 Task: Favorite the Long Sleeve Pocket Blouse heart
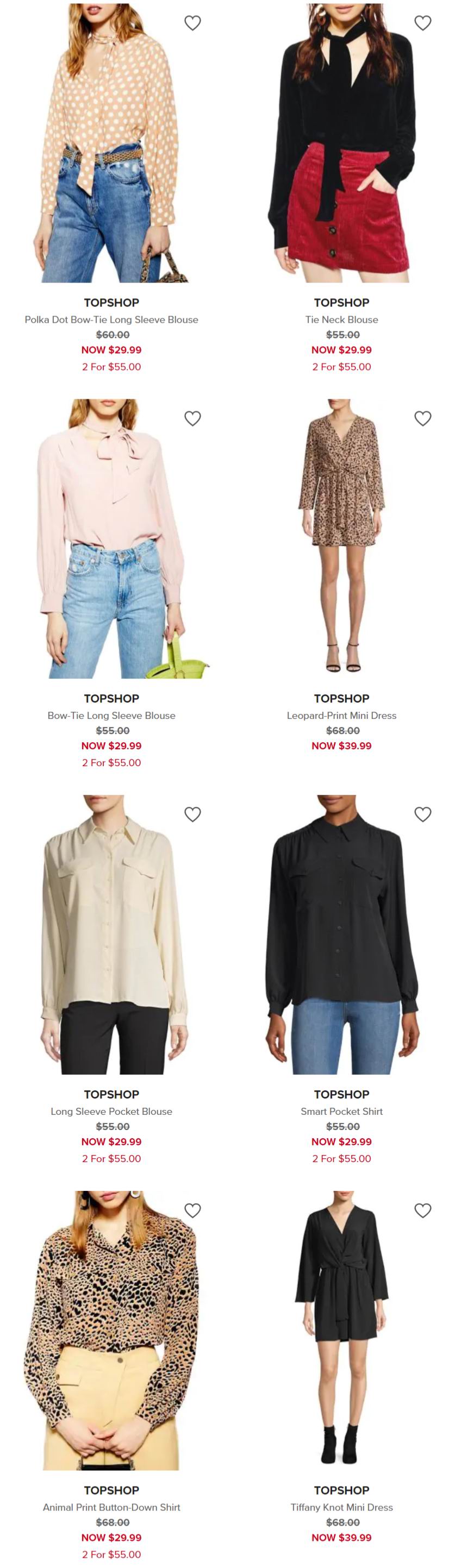click(x=192, y=814)
